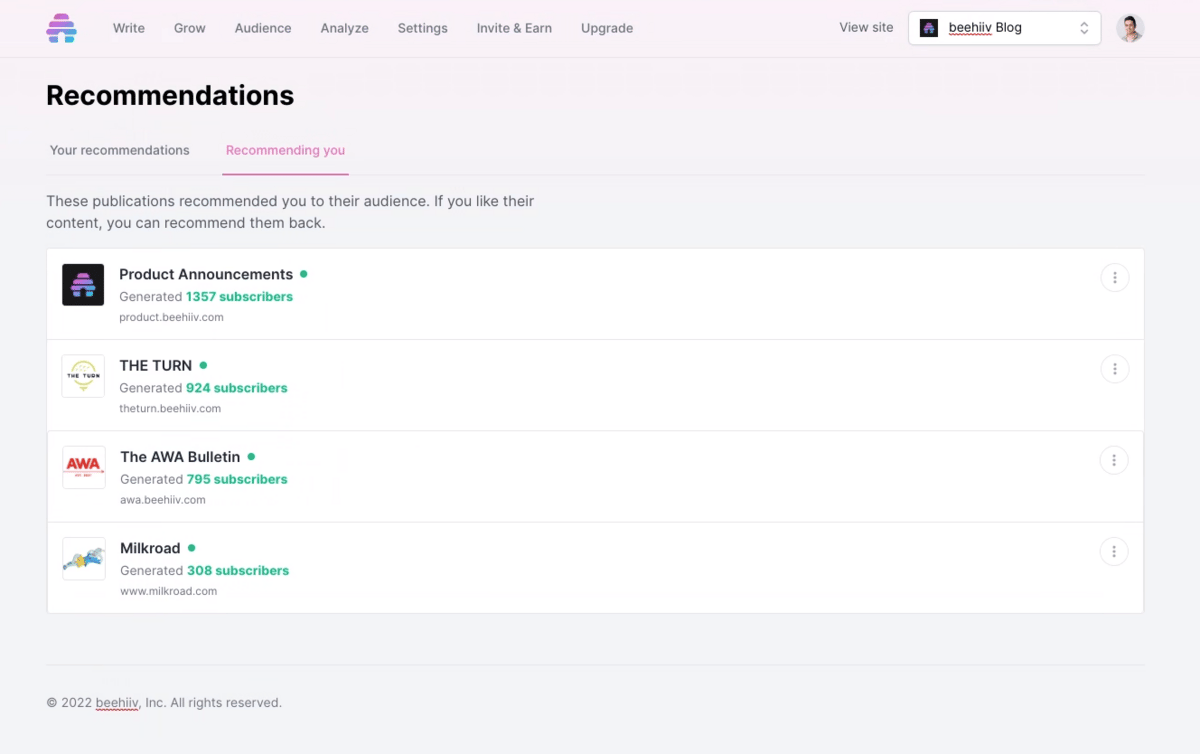Click the www.milkroad.com URL
The image size is (1200, 754).
click(x=169, y=591)
